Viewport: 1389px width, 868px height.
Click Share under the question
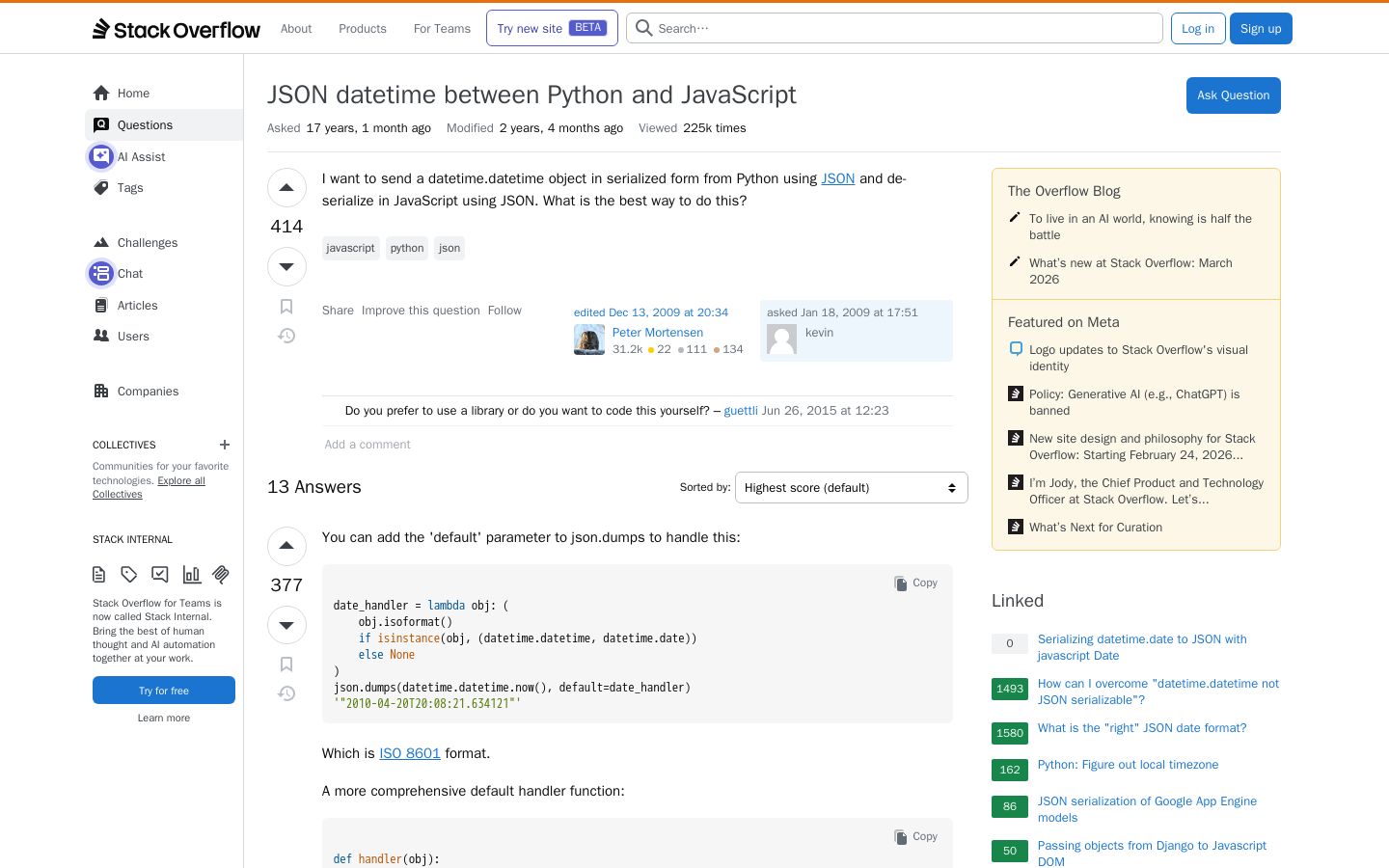pyautogui.click(x=338, y=311)
